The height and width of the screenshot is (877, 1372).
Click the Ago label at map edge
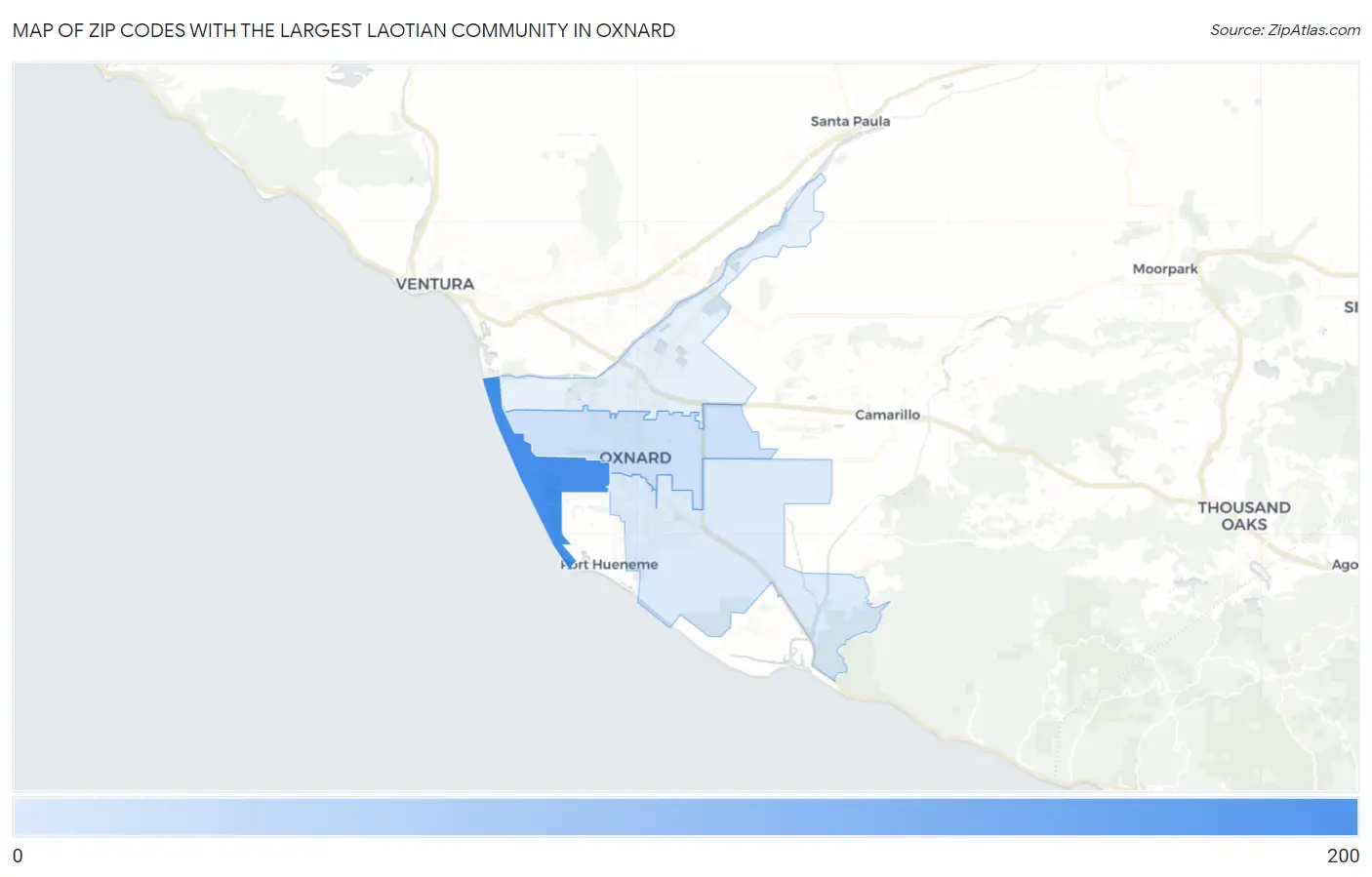(1345, 565)
